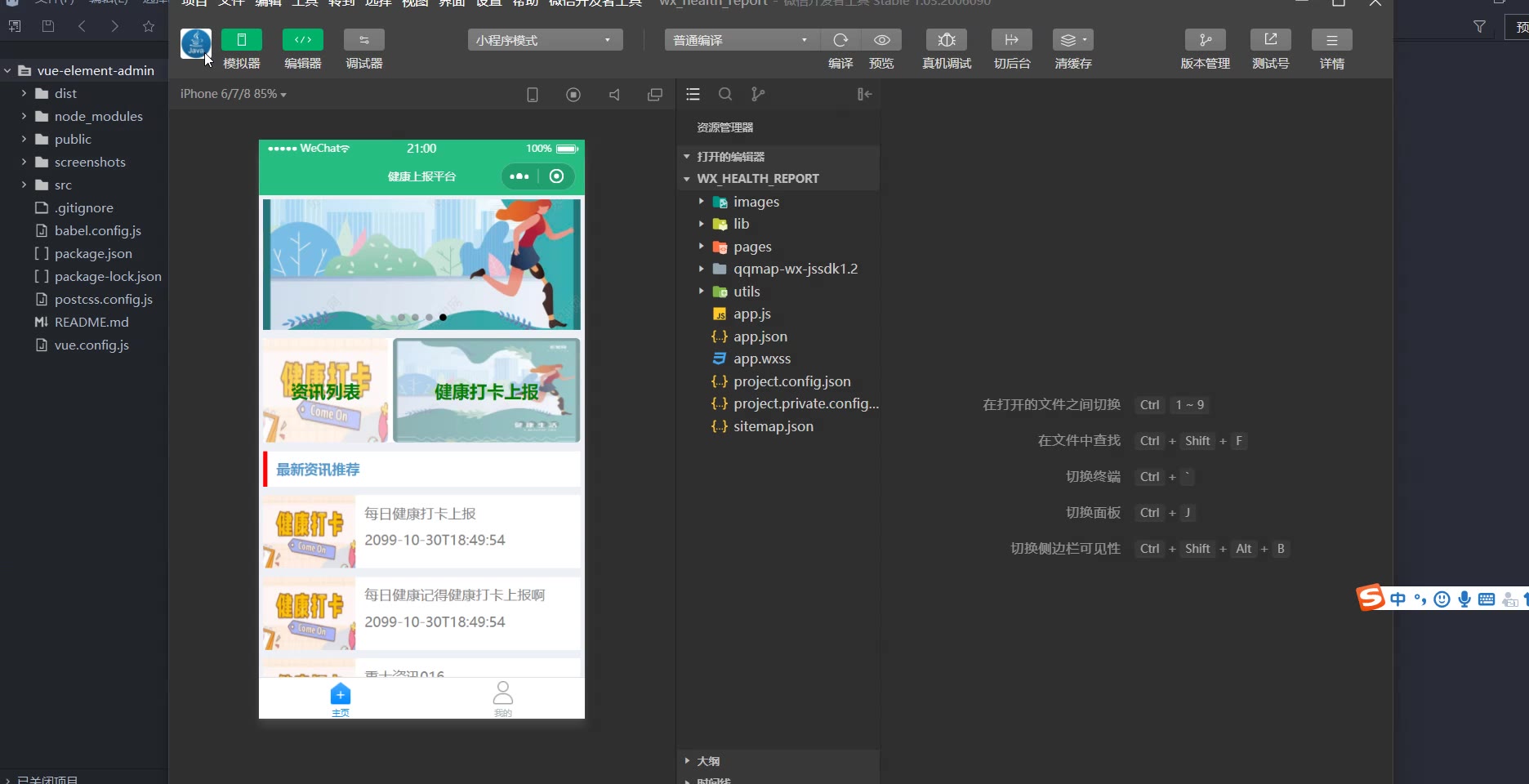Click the 编译 compile refresh icon
Screen dimensions: 1529x784
pyautogui.click(x=840, y=40)
